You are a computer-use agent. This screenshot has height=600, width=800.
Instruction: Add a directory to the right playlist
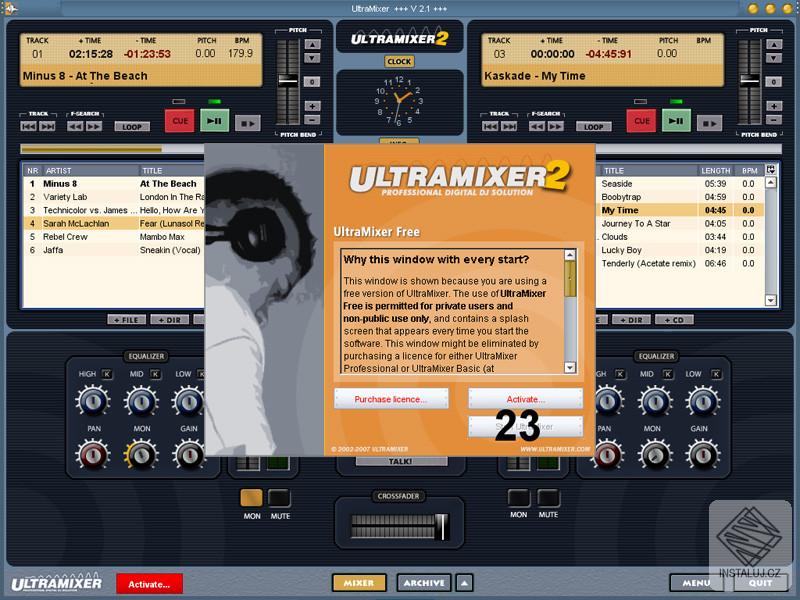pyautogui.click(x=632, y=320)
